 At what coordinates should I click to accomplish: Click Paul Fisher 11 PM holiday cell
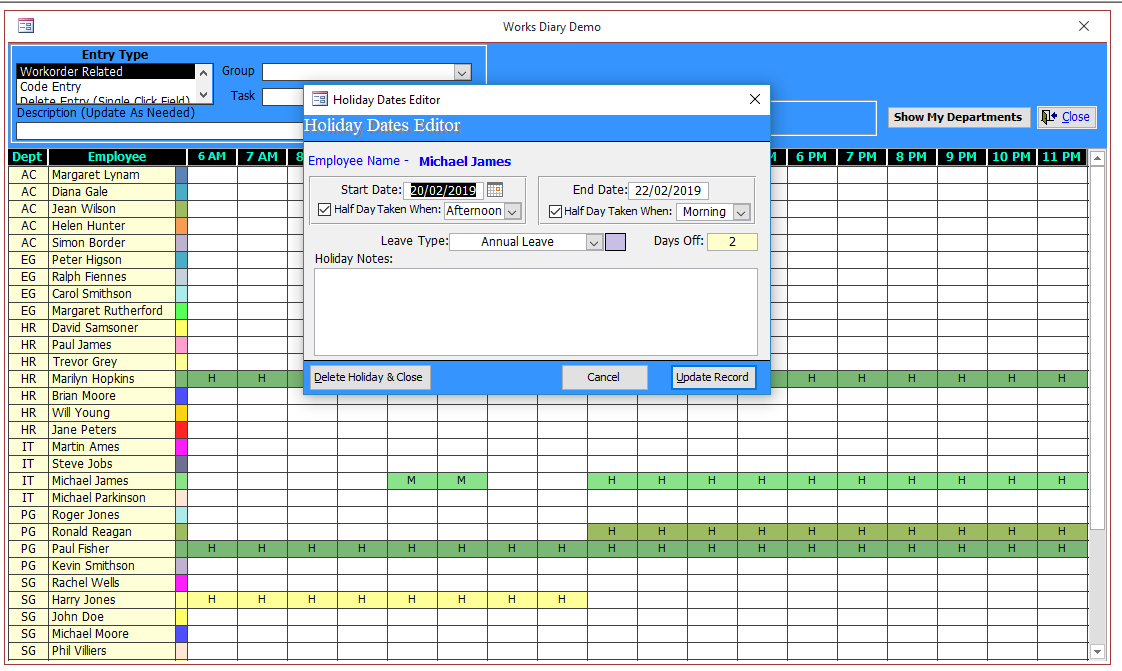pos(1063,549)
